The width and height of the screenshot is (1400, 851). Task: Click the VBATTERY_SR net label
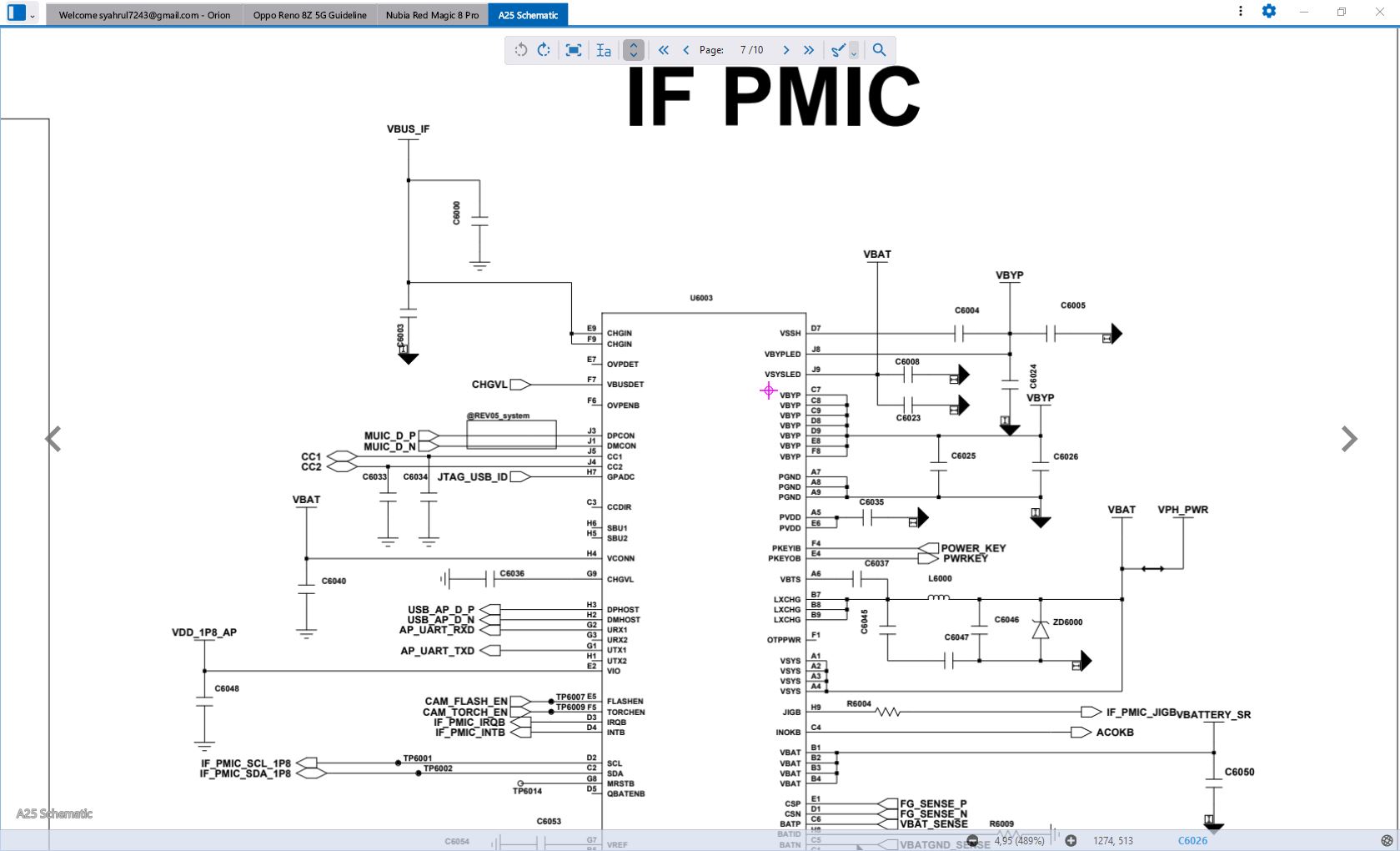tap(1213, 715)
